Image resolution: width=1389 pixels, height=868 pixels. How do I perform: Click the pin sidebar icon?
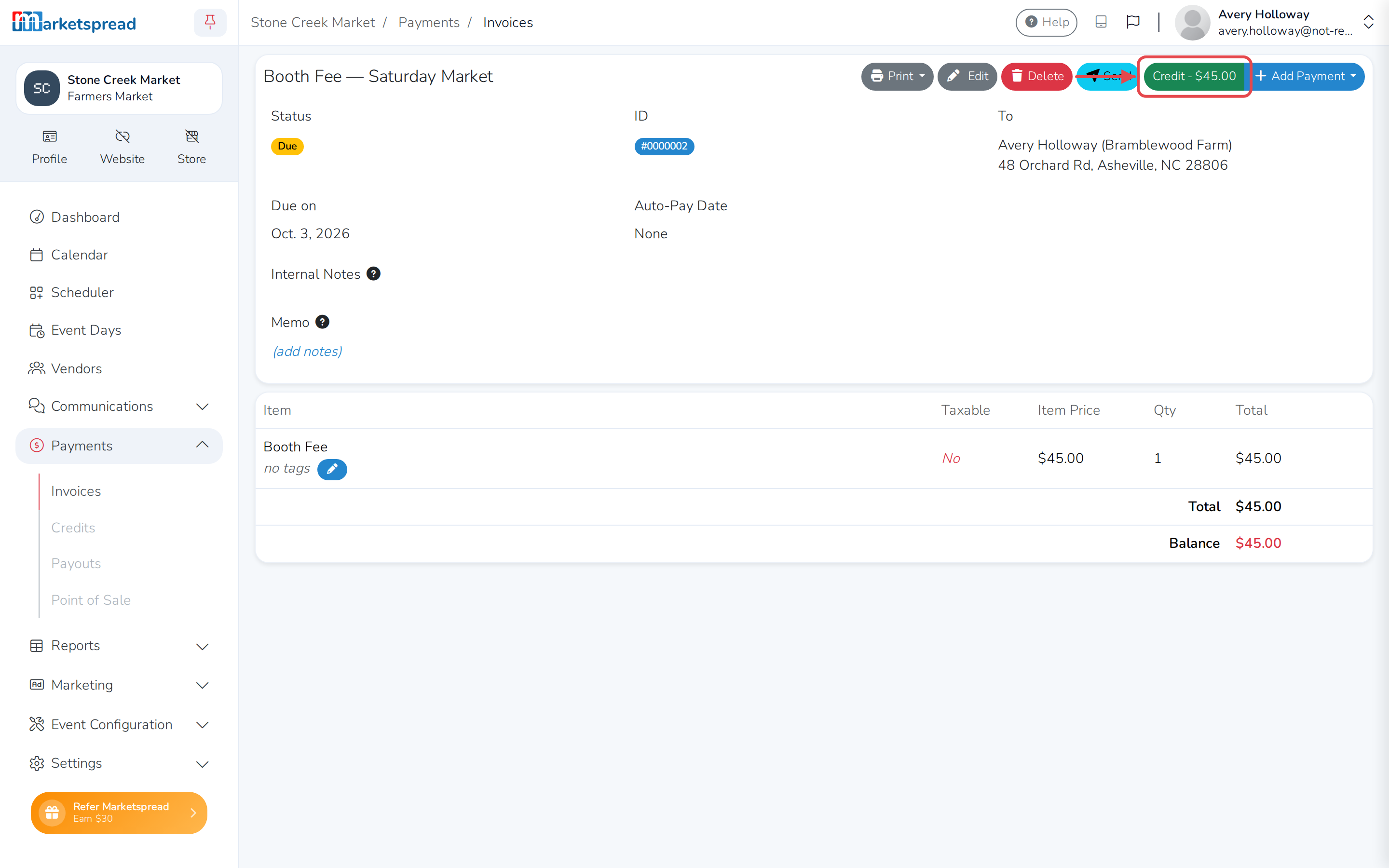pos(210,22)
